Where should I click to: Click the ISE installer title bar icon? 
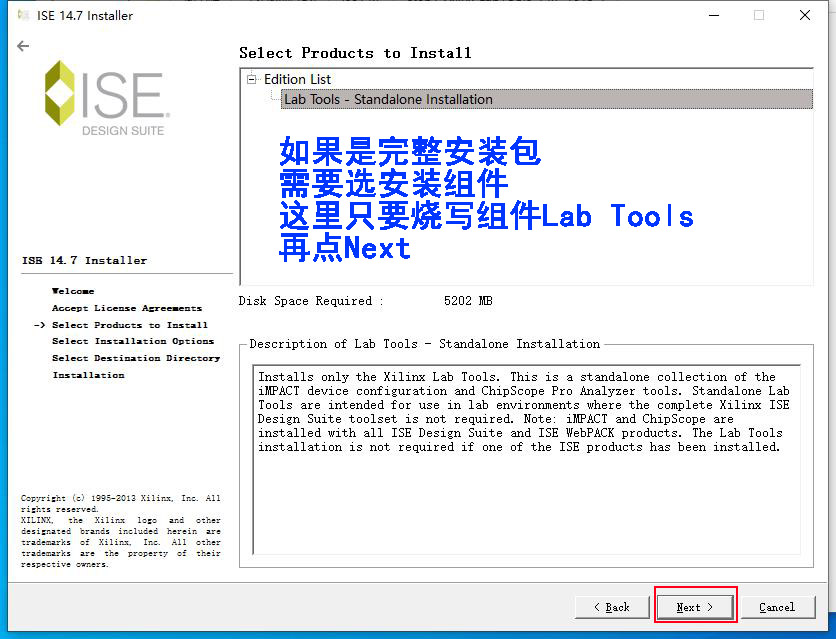[x=23, y=15]
